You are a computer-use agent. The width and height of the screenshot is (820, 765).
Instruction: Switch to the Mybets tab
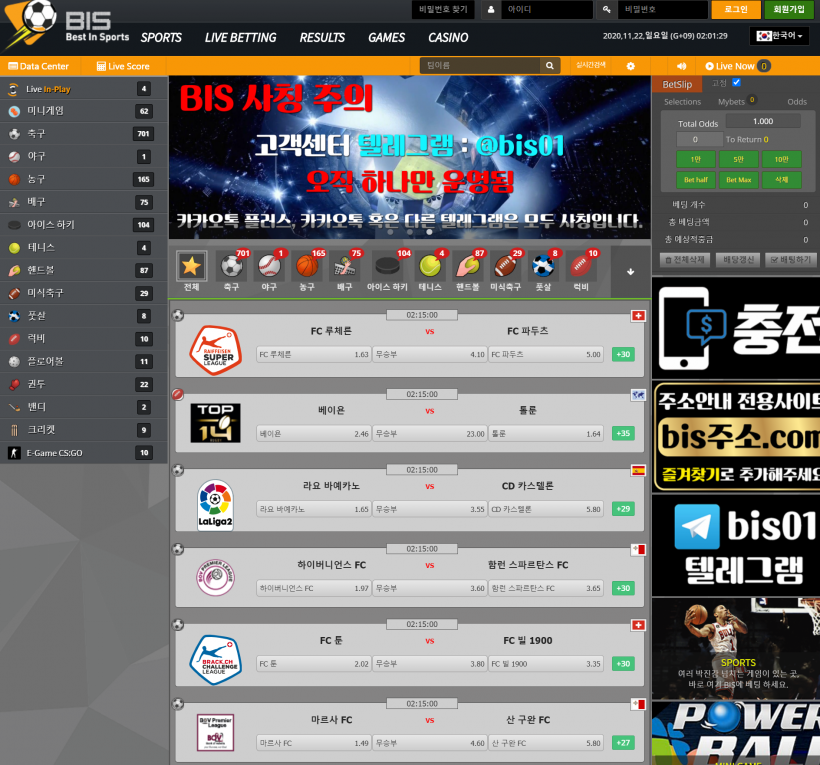click(732, 102)
